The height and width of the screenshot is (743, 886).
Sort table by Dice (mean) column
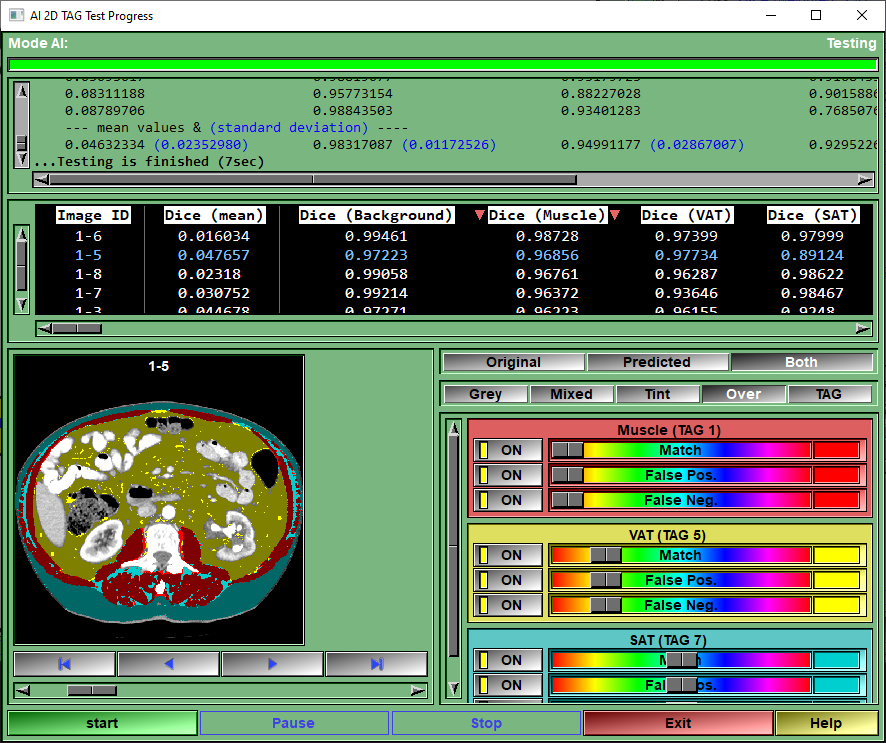pyautogui.click(x=214, y=215)
